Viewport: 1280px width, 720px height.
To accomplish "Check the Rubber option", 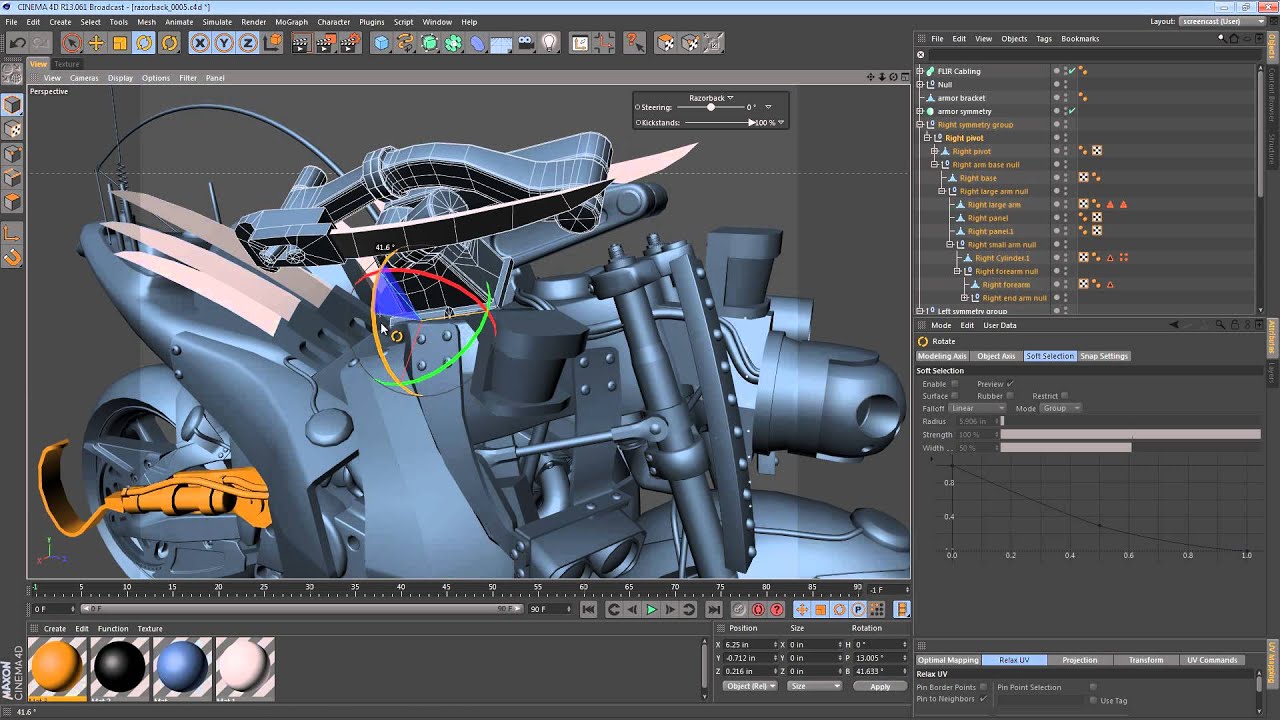I will (x=1010, y=396).
